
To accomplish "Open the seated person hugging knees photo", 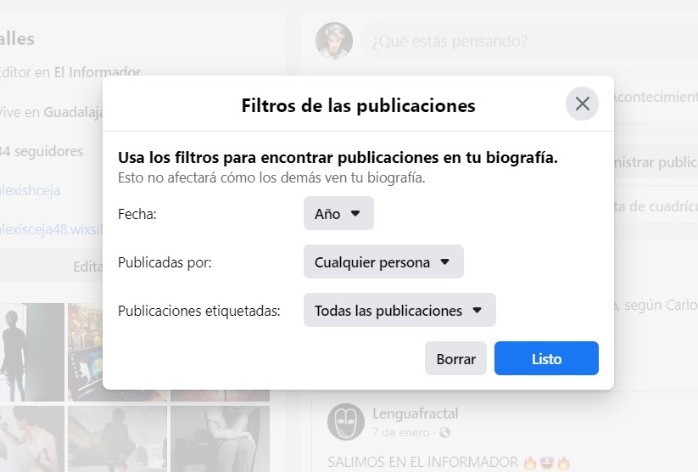I will click(219, 438).
